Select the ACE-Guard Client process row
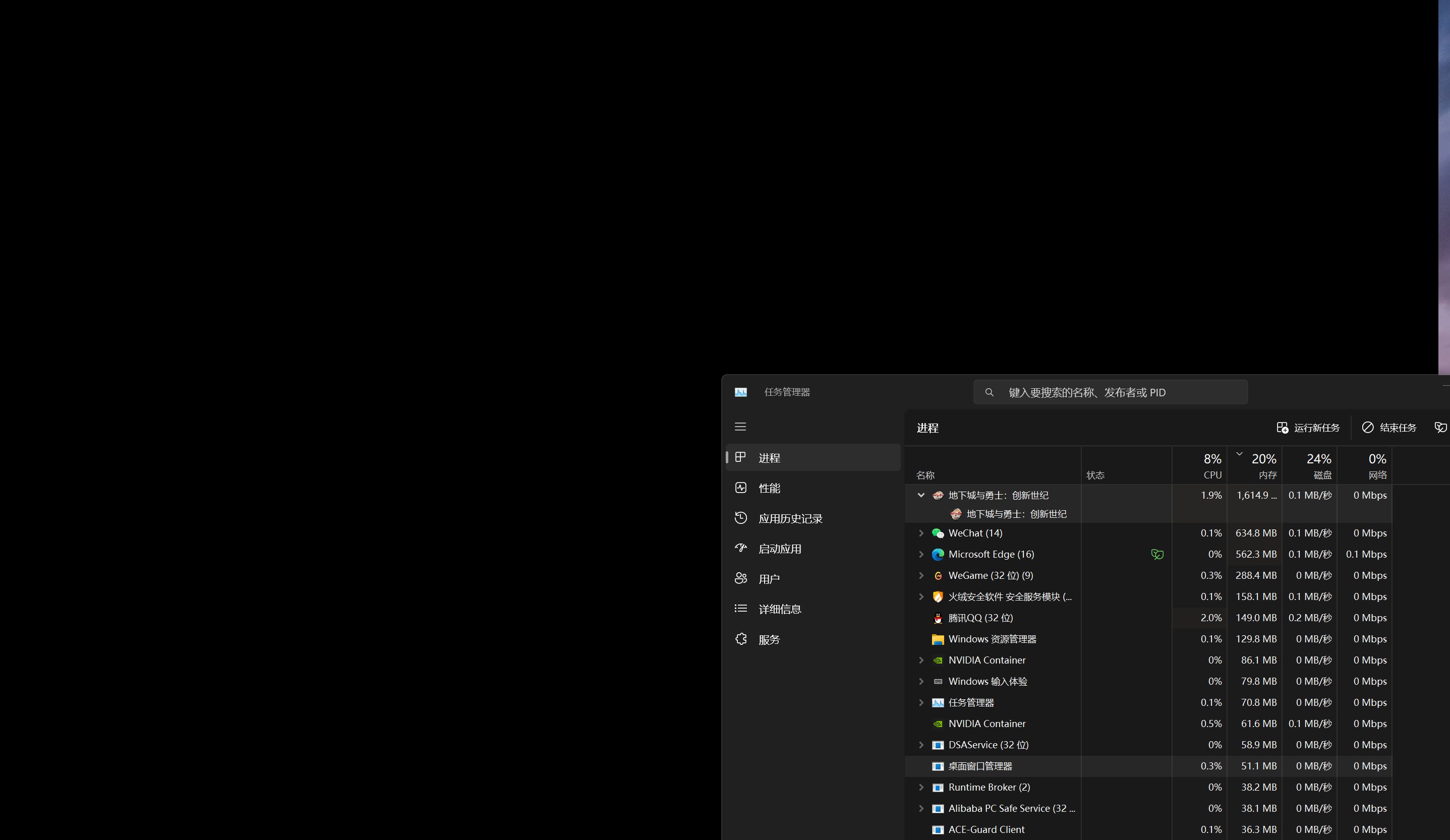The width and height of the screenshot is (1450, 840). click(1148, 829)
